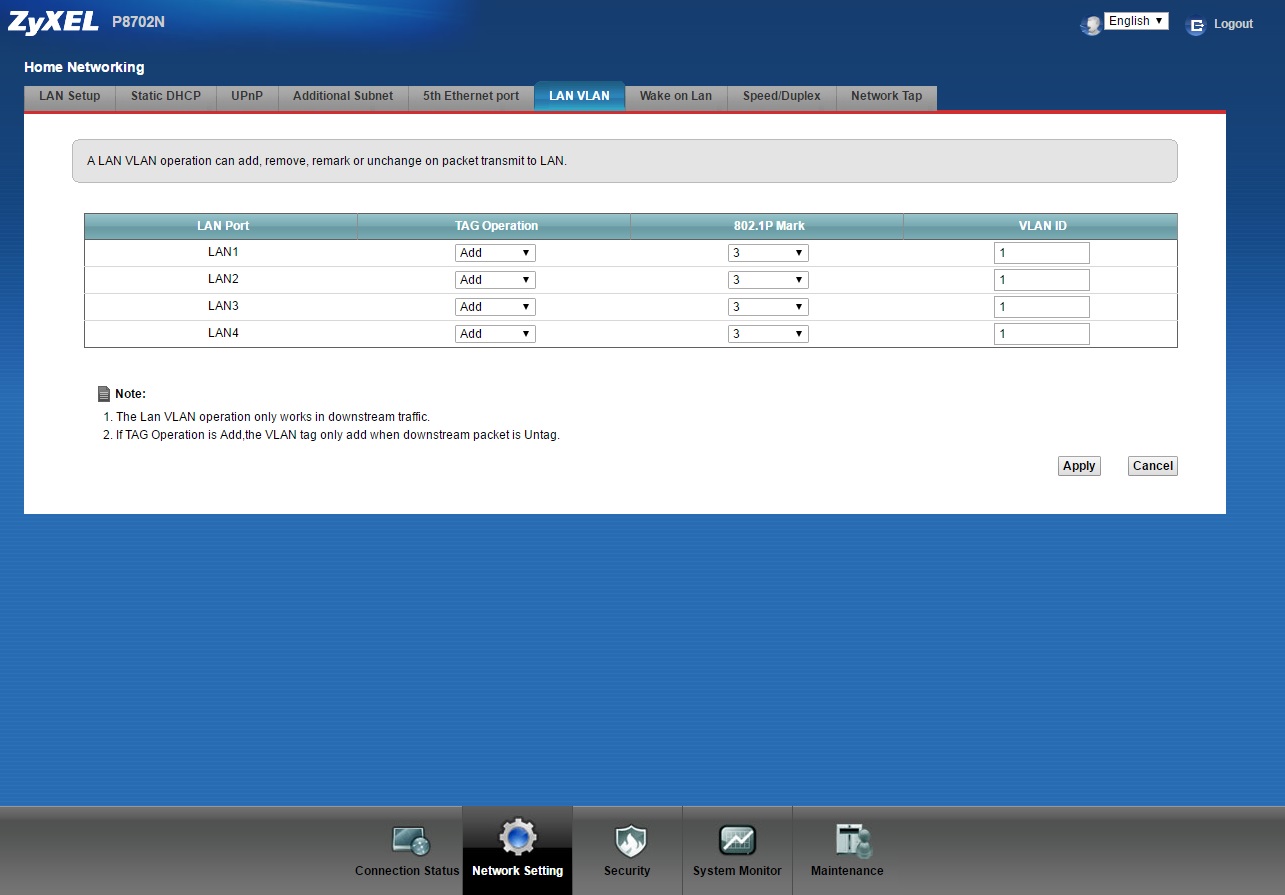Open Maintenance icon
The height and width of the screenshot is (895, 1285).
[x=854, y=841]
